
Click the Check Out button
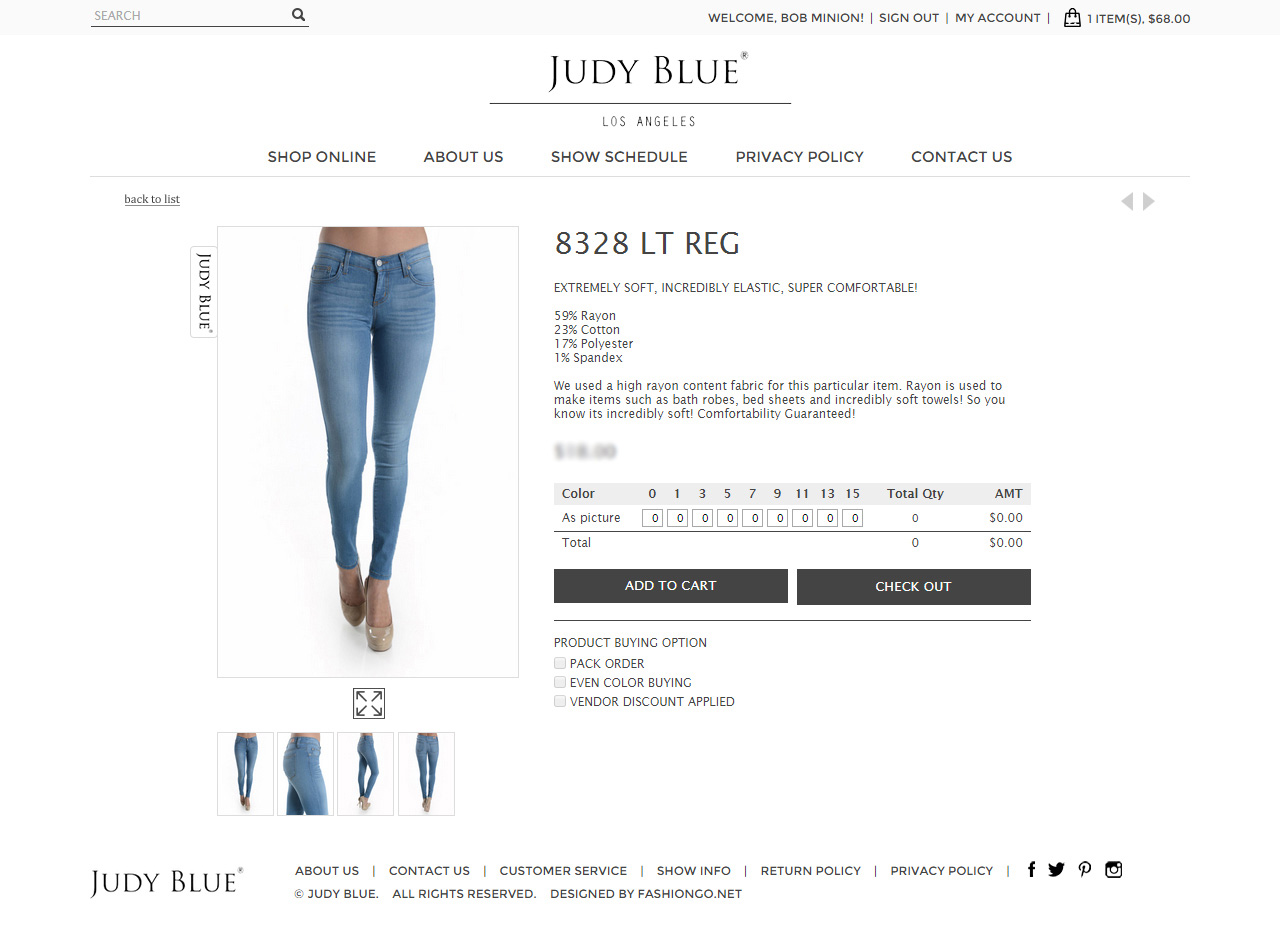point(914,587)
